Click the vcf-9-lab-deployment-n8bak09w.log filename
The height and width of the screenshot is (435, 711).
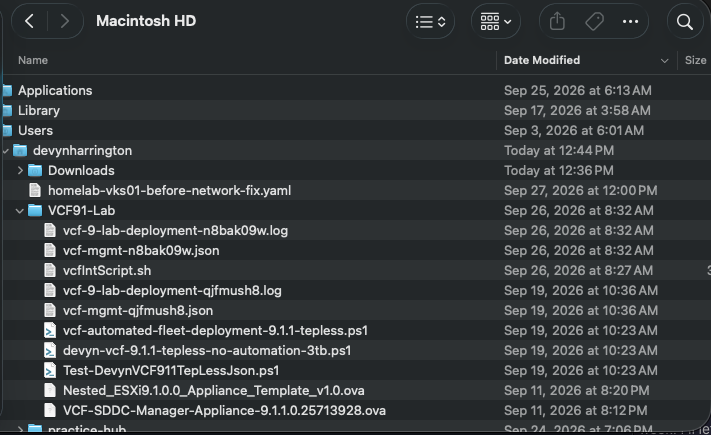(175, 230)
